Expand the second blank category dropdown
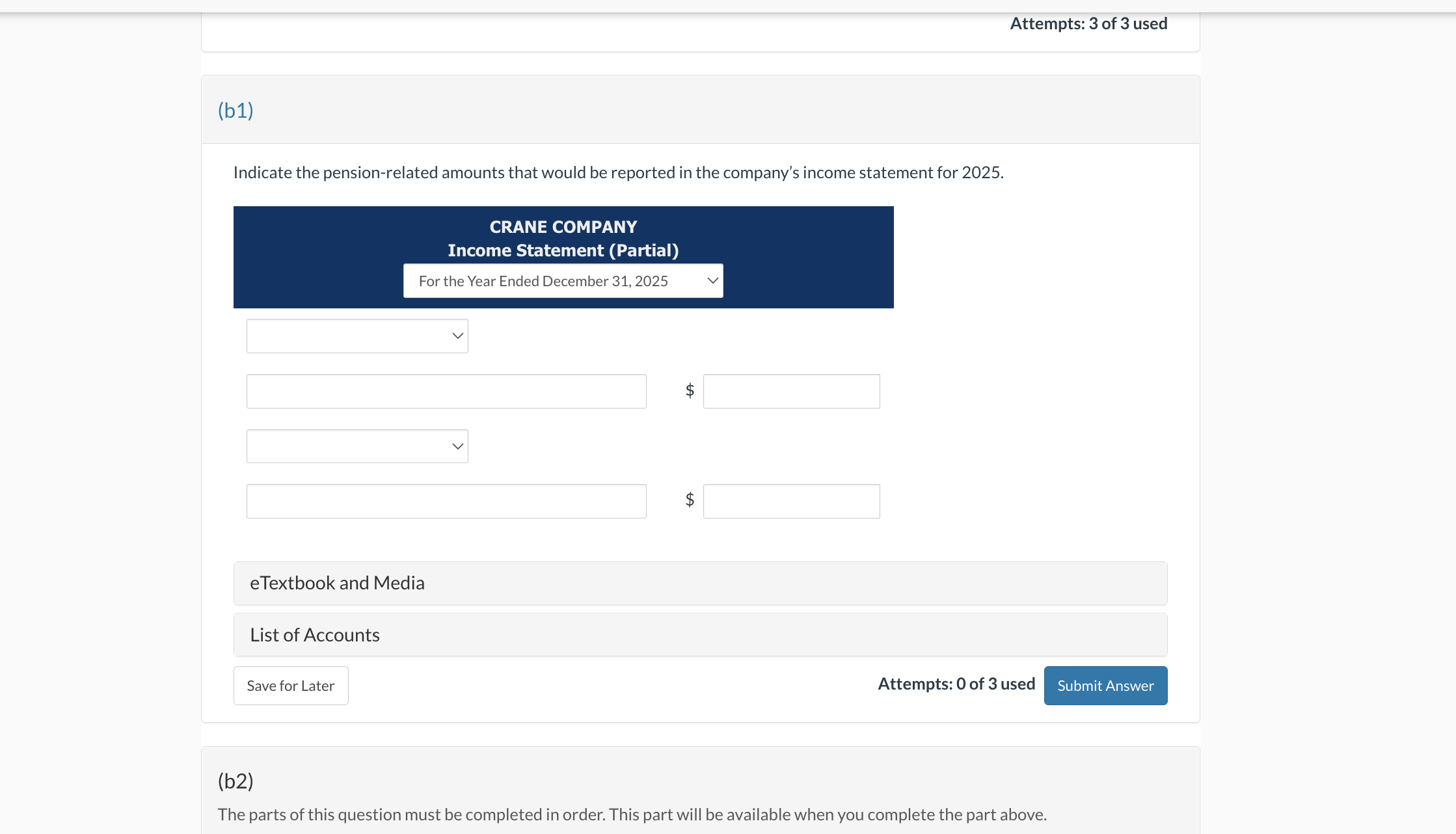The image size is (1456, 834). click(357, 446)
